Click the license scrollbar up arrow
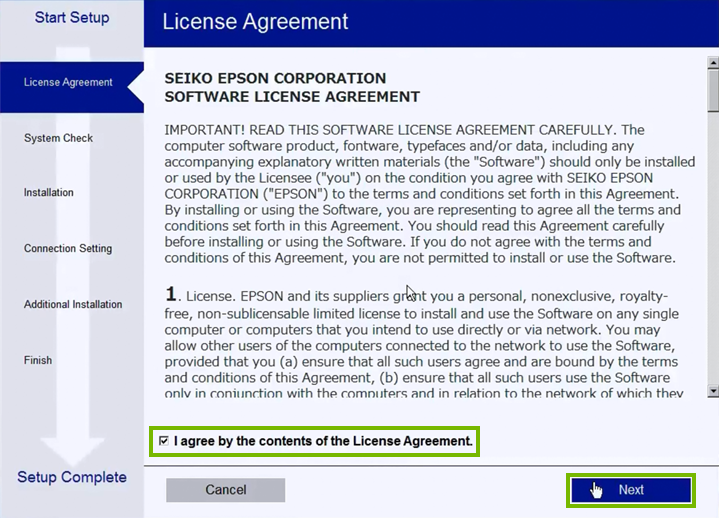This screenshot has width=719, height=518. pos(713,62)
